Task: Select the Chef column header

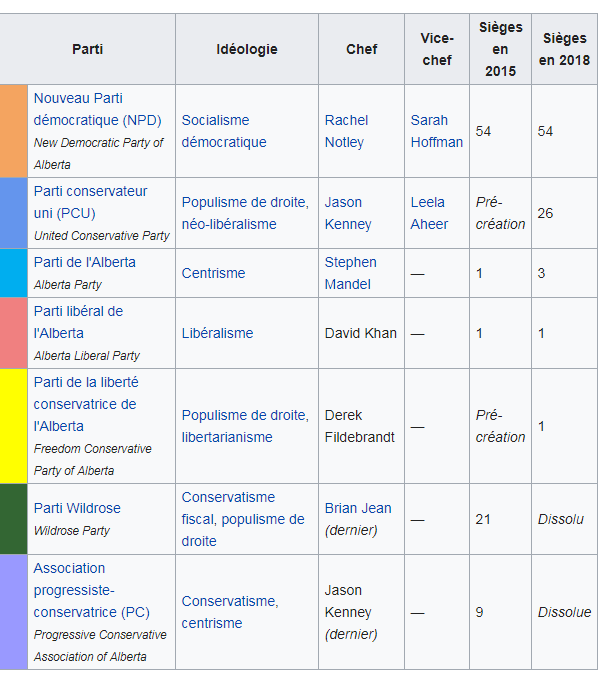Action: pyautogui.click(x=362, y=49)
